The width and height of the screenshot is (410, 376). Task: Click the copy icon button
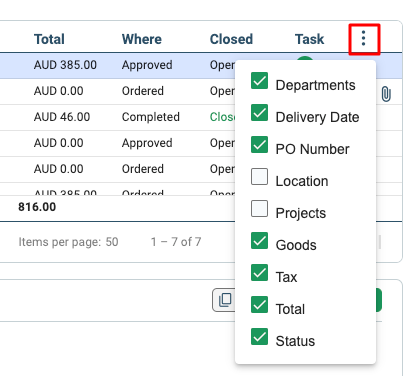click(224, 300)
